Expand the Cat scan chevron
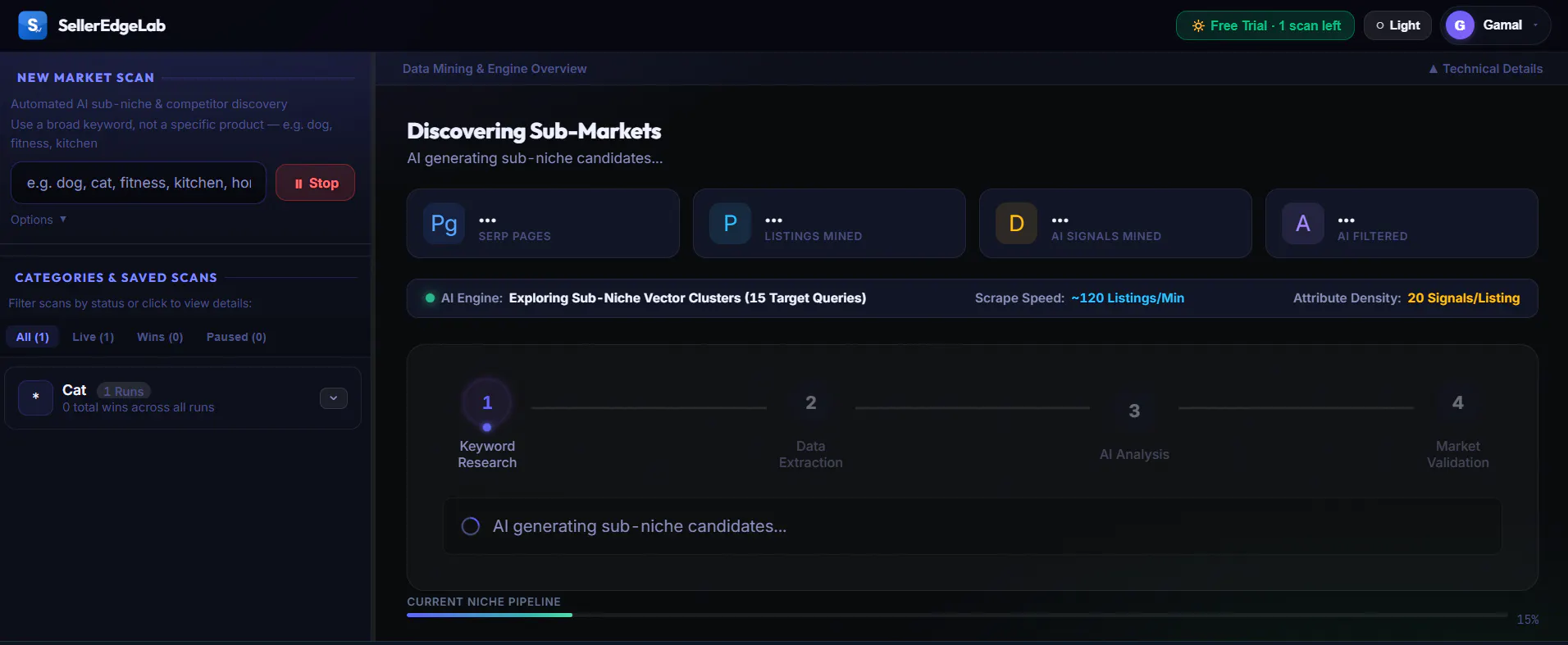 tap(333, 398)
